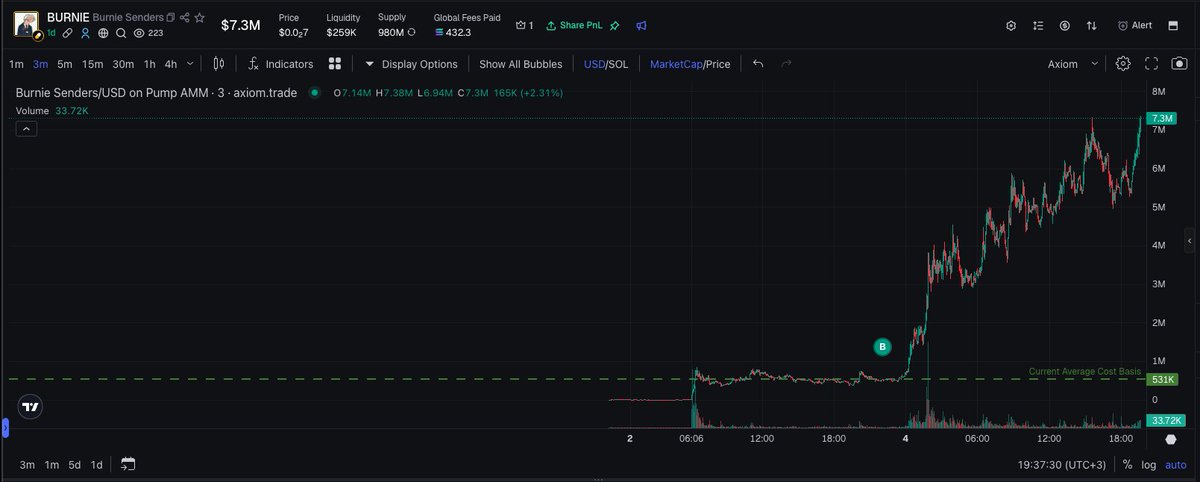This screenshot has height=482, width=1200.
Task: Click the share icon next to Burnie Senders
Action: [185, 18]
